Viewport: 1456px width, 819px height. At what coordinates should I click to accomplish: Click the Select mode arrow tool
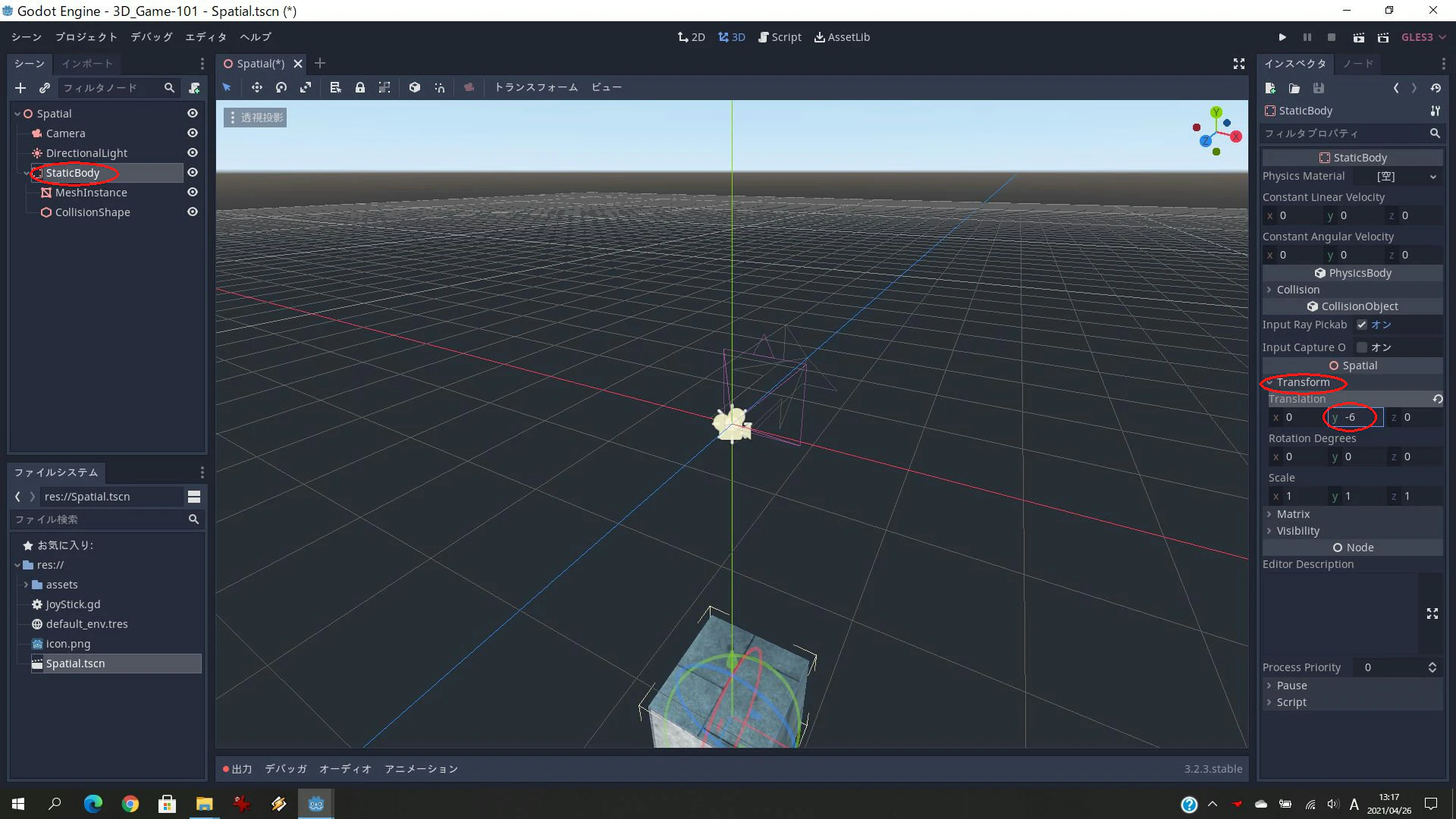227,87
